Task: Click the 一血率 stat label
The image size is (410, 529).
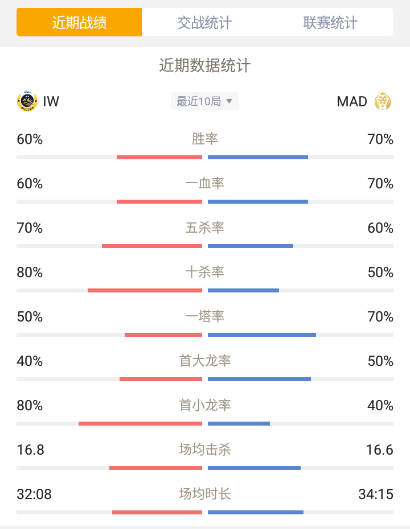Action: pos(205,183)
